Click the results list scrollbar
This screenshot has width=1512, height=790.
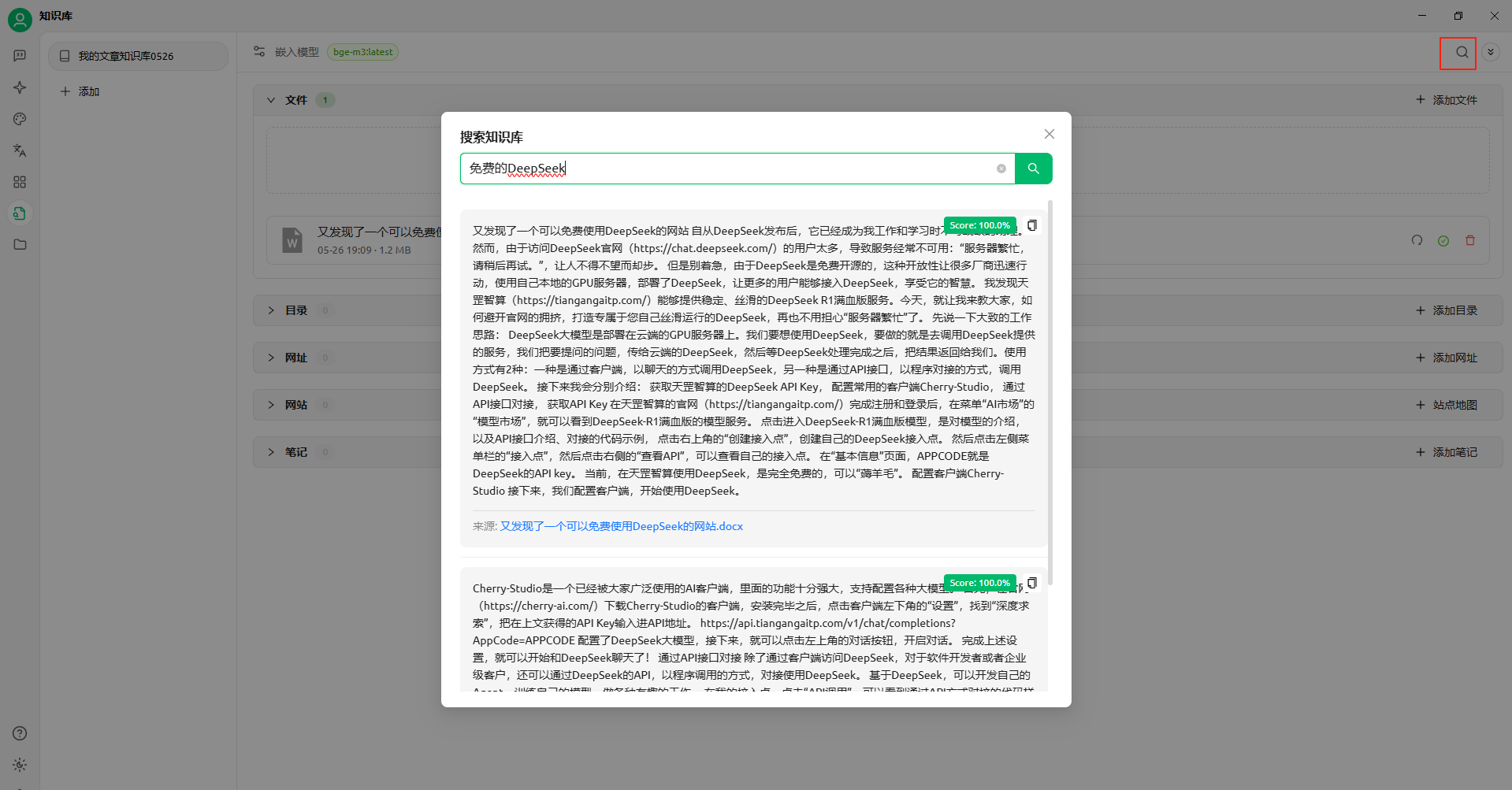1050,394
